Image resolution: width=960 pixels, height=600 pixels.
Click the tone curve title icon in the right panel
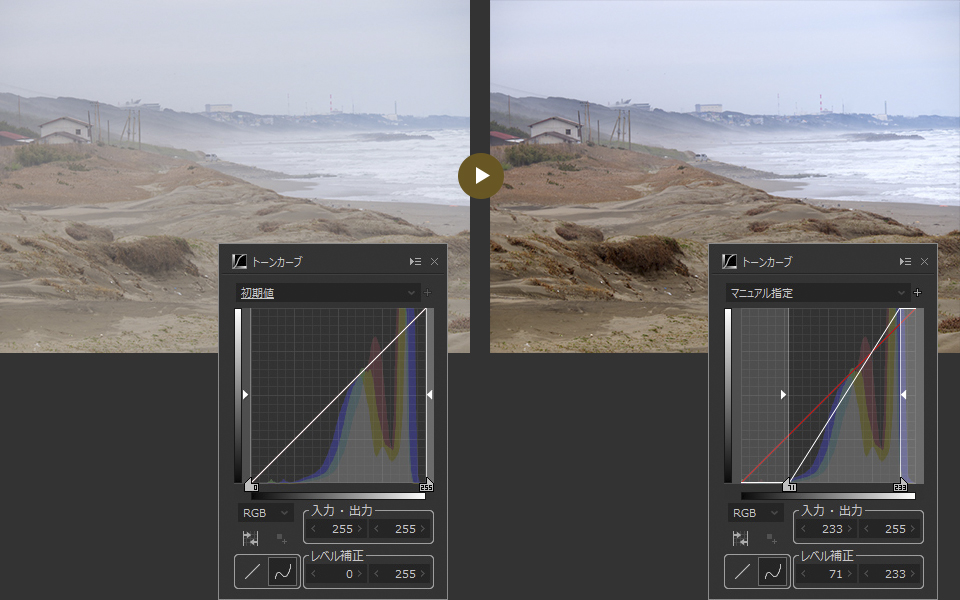(x=729, y=262)
